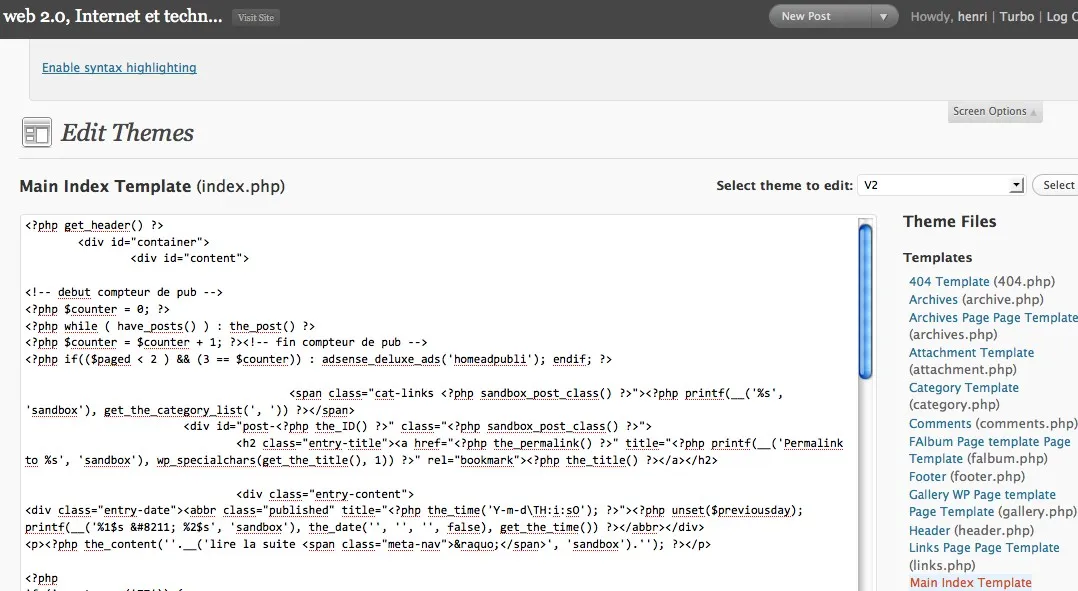The height and width of the screenshot is (591, 1078).
Task: Open the Links Page Page Template
Action: click(x=984, y=548)
